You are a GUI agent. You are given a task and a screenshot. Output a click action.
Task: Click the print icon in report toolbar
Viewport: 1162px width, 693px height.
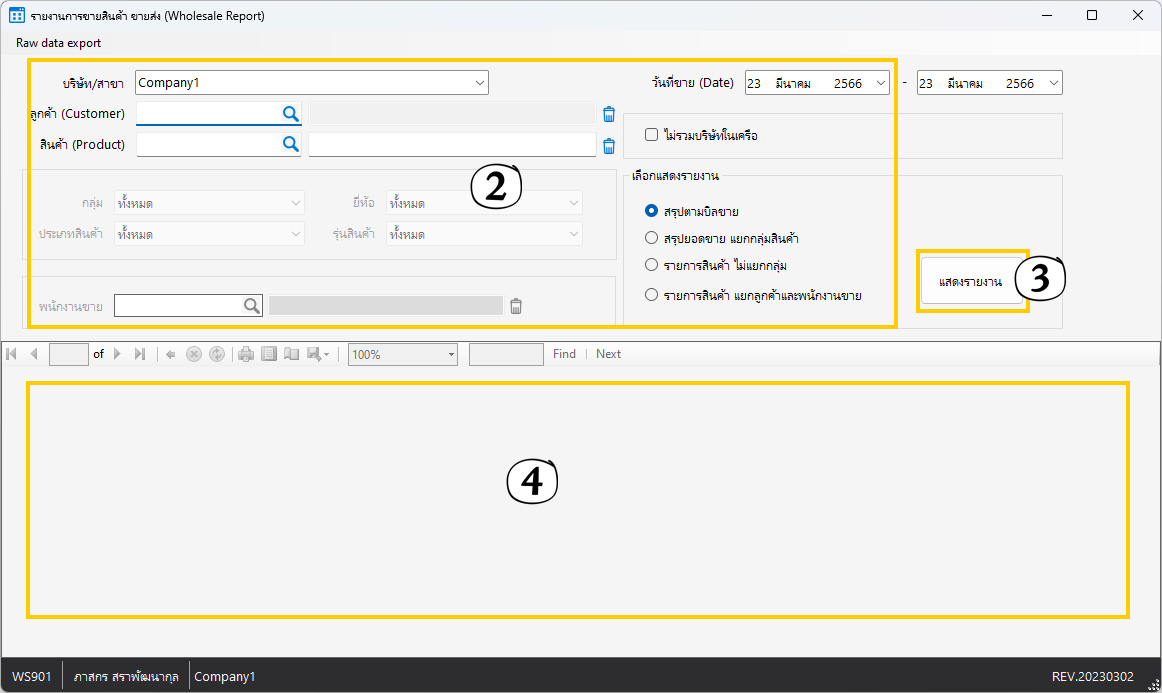(246, 354)
